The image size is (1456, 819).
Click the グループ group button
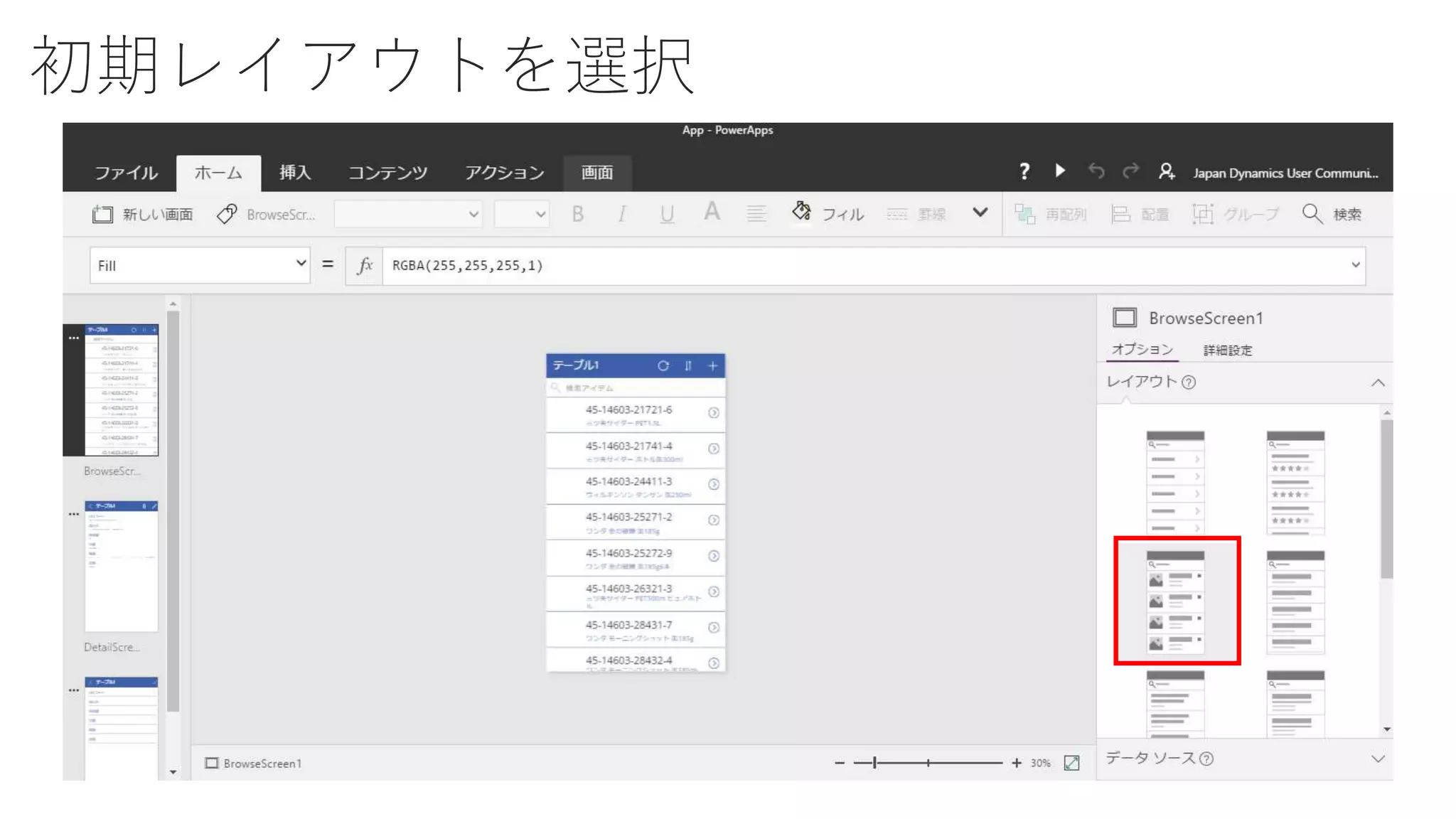(1236, 214)
